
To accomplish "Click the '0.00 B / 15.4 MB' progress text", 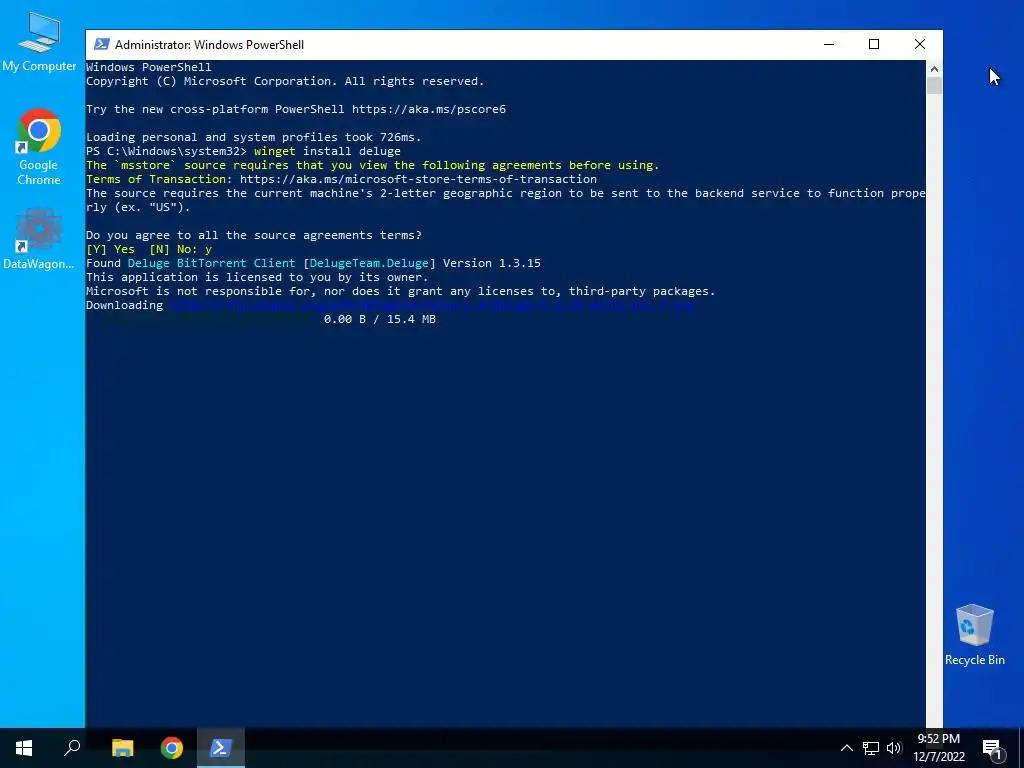I will [x=380, y=319].
